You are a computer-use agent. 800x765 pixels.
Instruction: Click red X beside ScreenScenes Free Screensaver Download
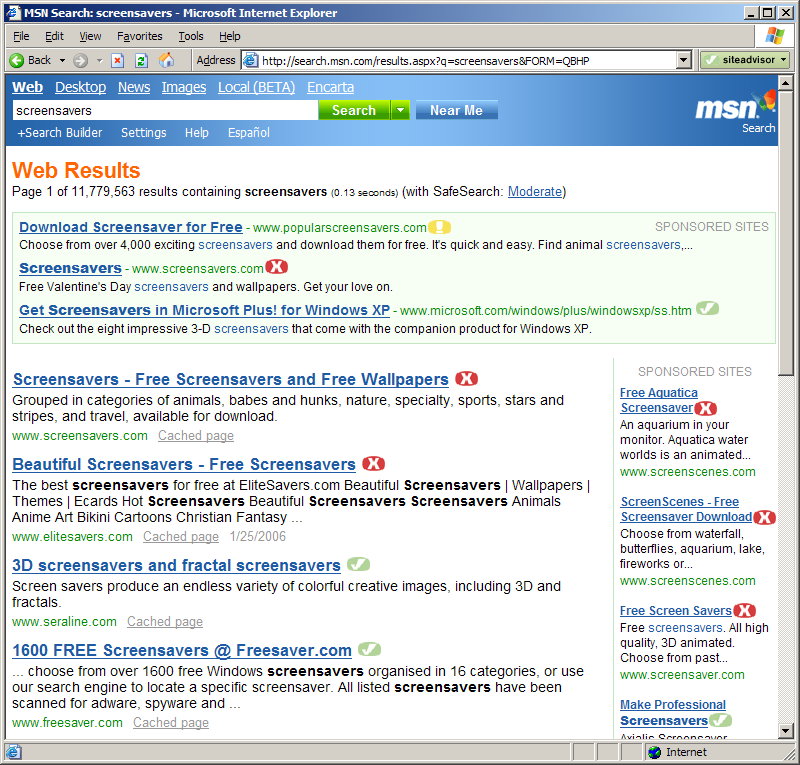coord(764,517)
